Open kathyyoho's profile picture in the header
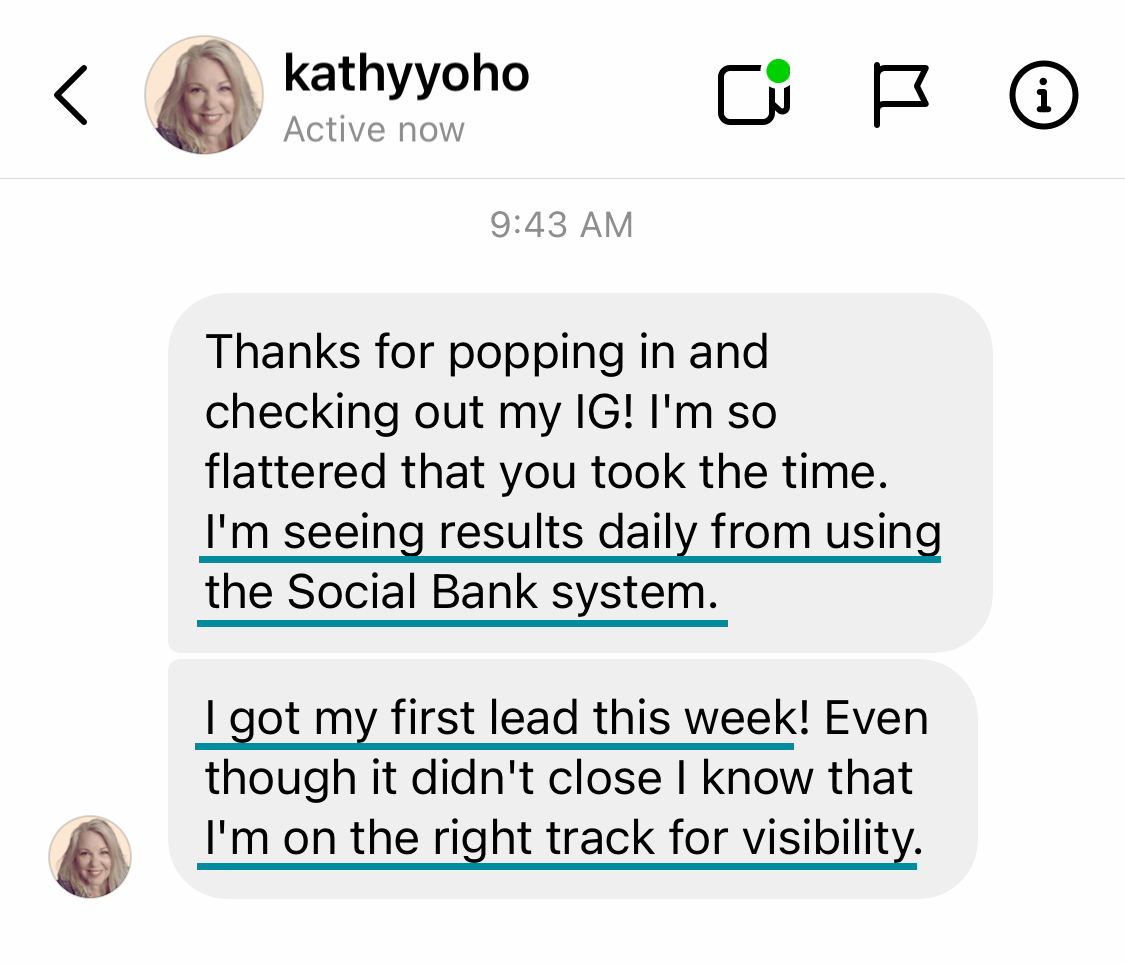1125x964 pixels. click(x=204, y=96)
